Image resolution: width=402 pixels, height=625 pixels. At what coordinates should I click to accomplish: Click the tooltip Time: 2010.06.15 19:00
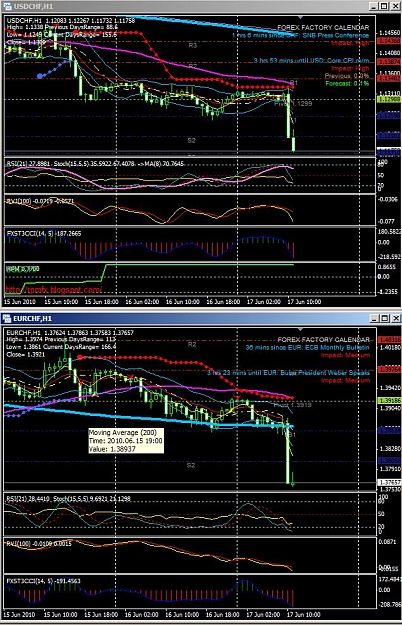click(x=126, y=441)
